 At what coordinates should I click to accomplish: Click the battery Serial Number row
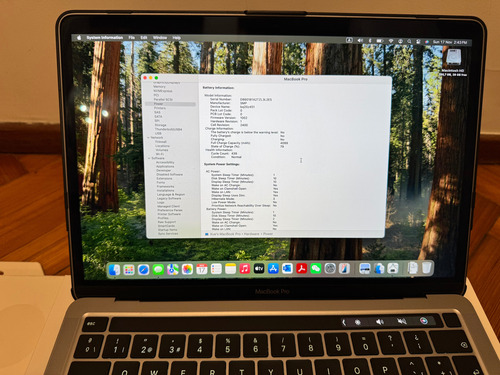click(241, 99)
